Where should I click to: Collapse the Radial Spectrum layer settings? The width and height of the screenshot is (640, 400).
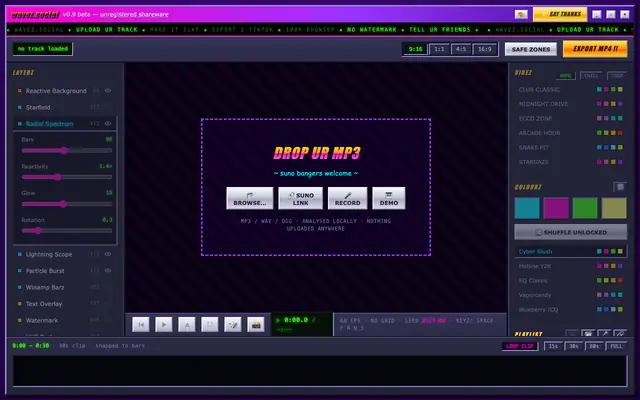(65, 123)
